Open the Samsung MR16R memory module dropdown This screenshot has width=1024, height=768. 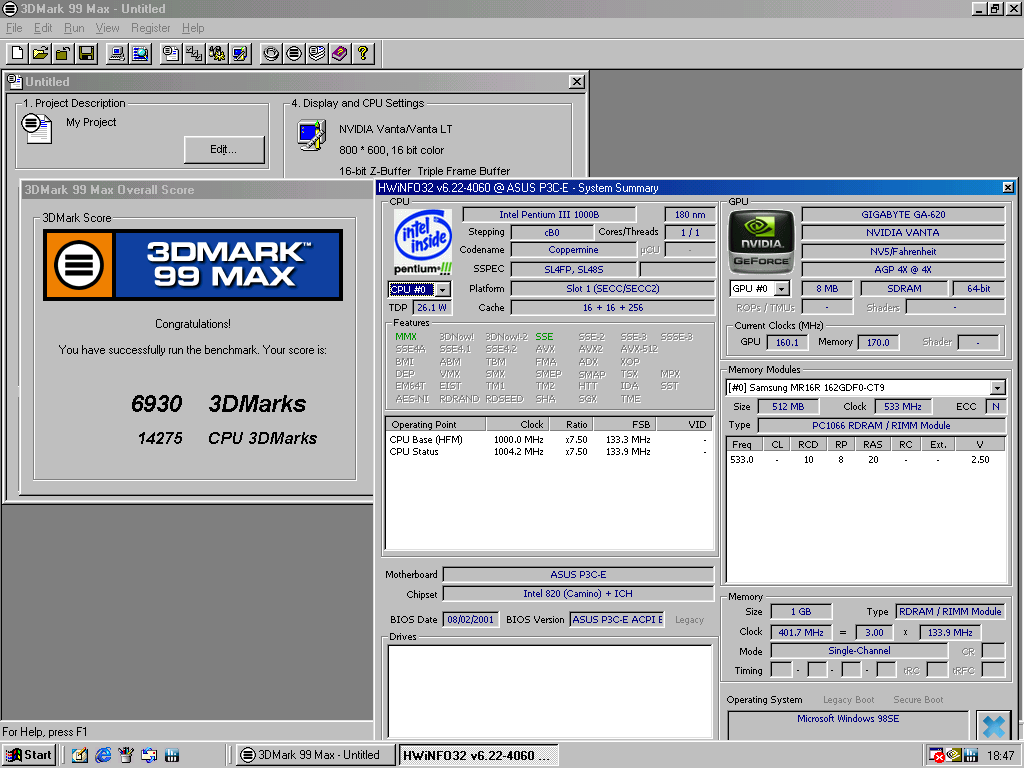click(x=997, y=388)
